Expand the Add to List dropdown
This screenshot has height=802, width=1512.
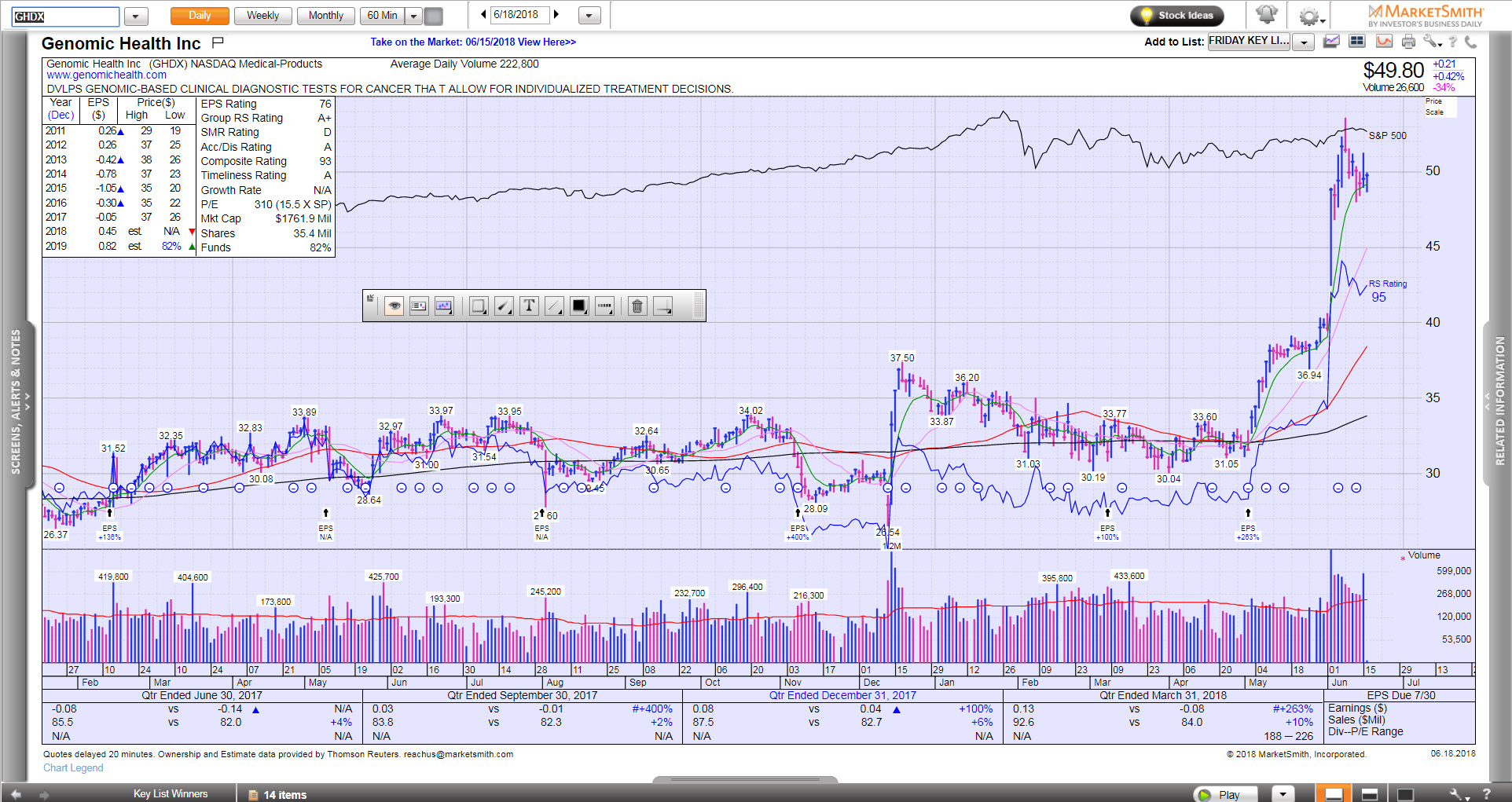tap(1304, 42)
